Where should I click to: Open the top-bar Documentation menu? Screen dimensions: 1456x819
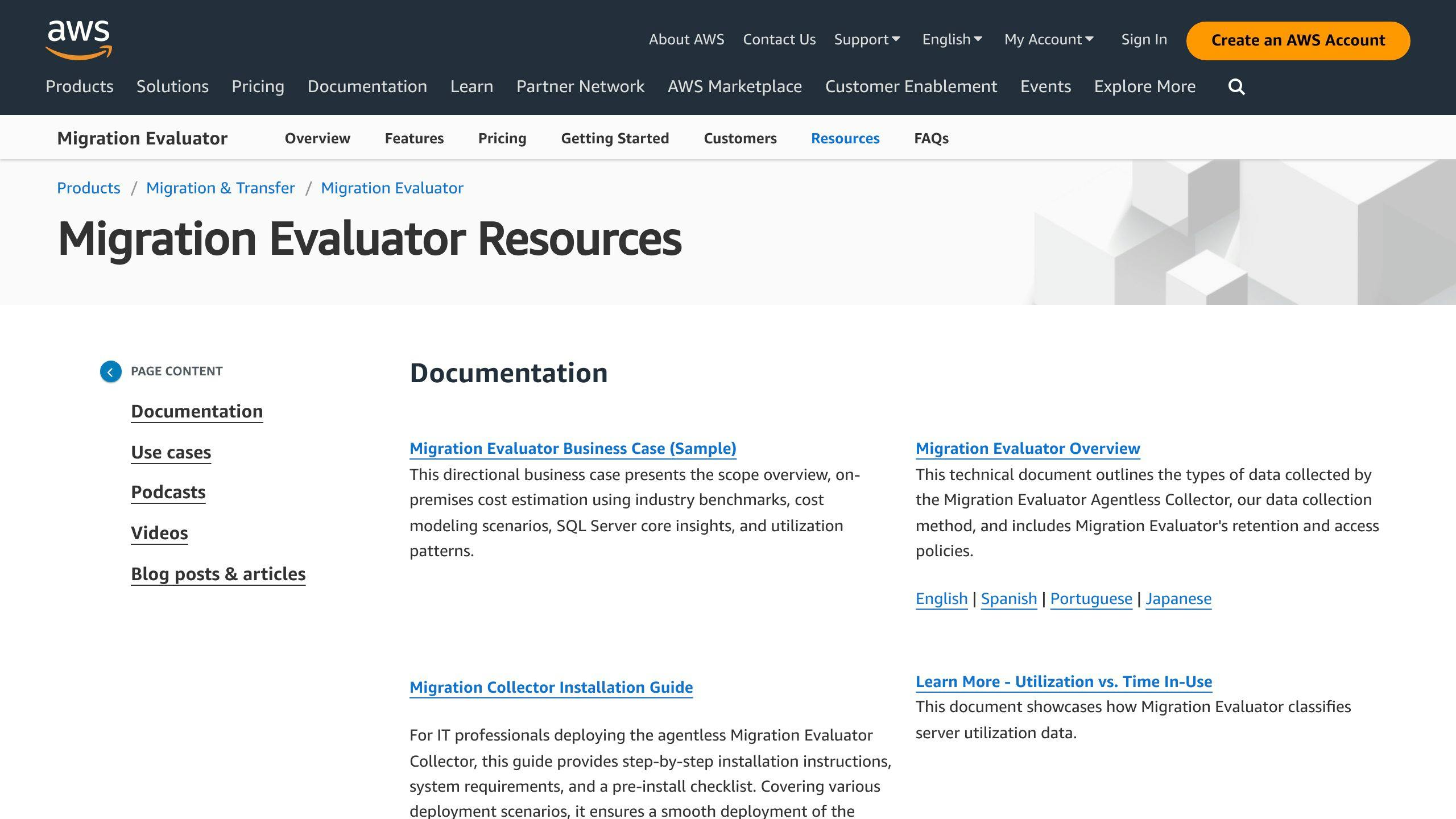pos(367,86)
